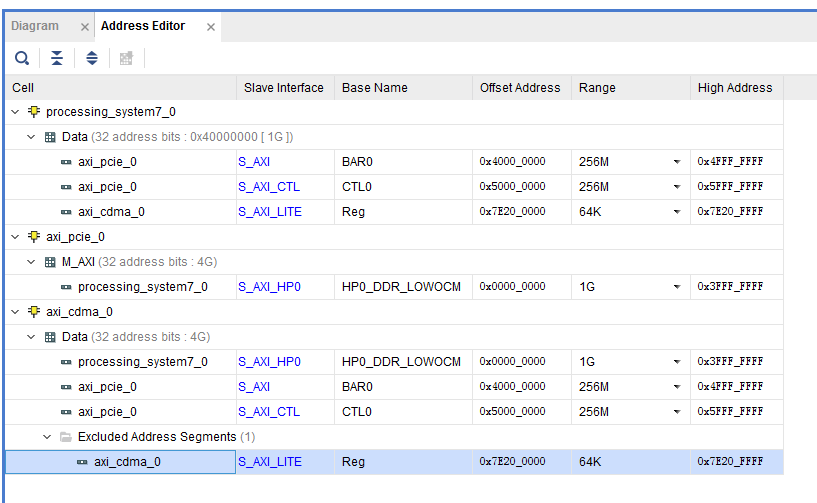This screenshot has height=503, width=817.
Task: Click Offset Address 0x7E20_0000 of included axi_cdma_0
Action: pyautogui.click(x=512, y=212)
